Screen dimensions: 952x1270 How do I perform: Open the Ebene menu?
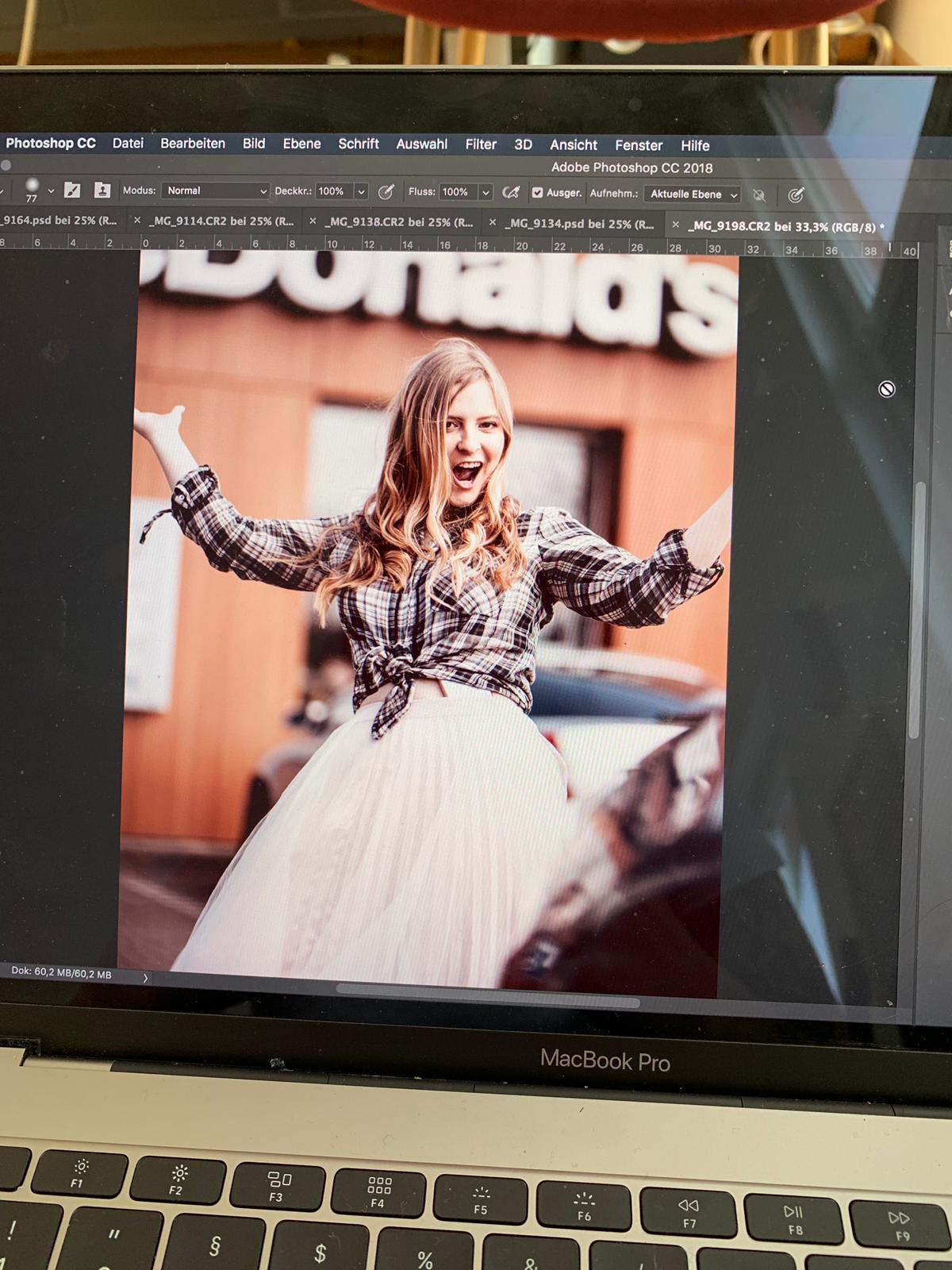point(301,144)
